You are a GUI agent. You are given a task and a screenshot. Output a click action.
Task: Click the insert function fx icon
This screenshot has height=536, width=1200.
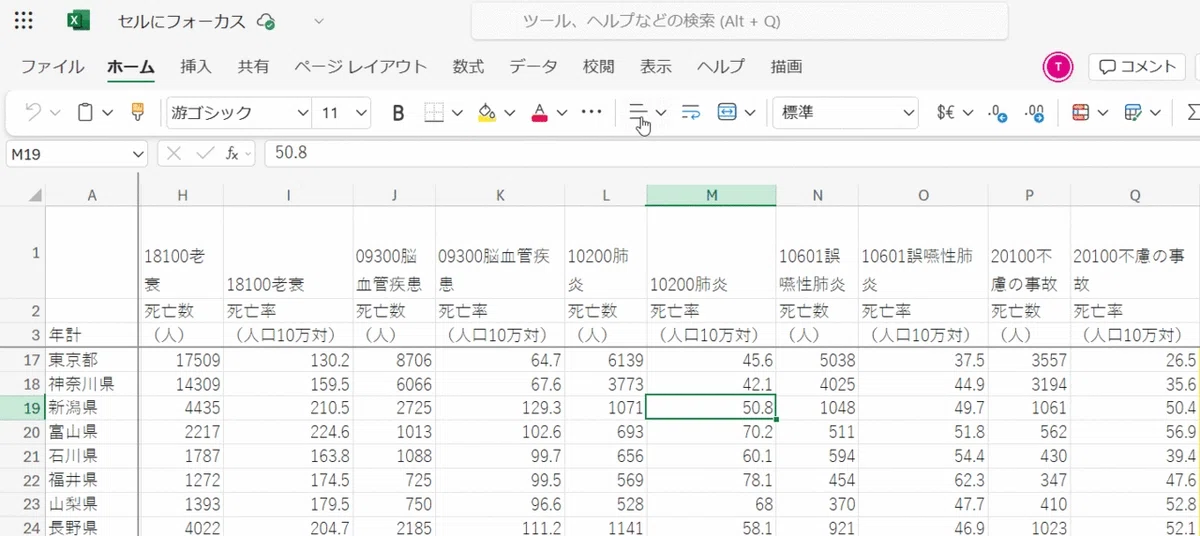click(232, 153)
